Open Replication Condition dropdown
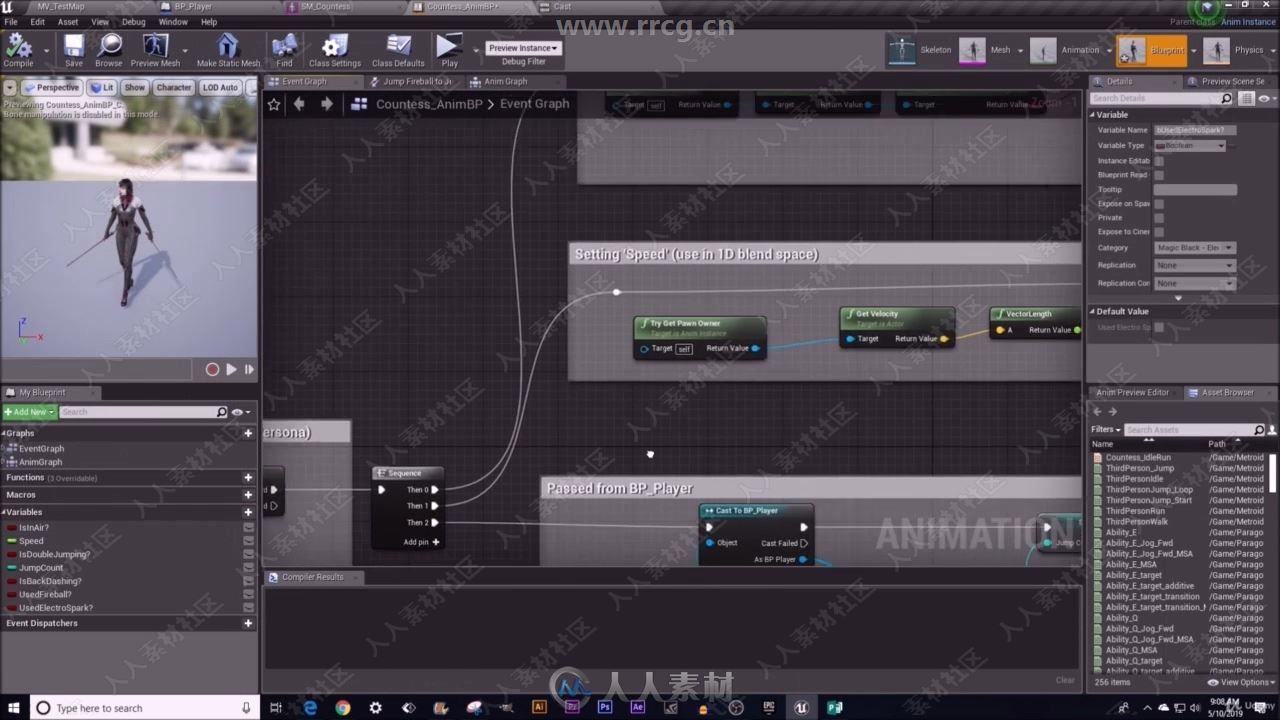This screenshot has width=1280, height=720. pos(1195,283)
